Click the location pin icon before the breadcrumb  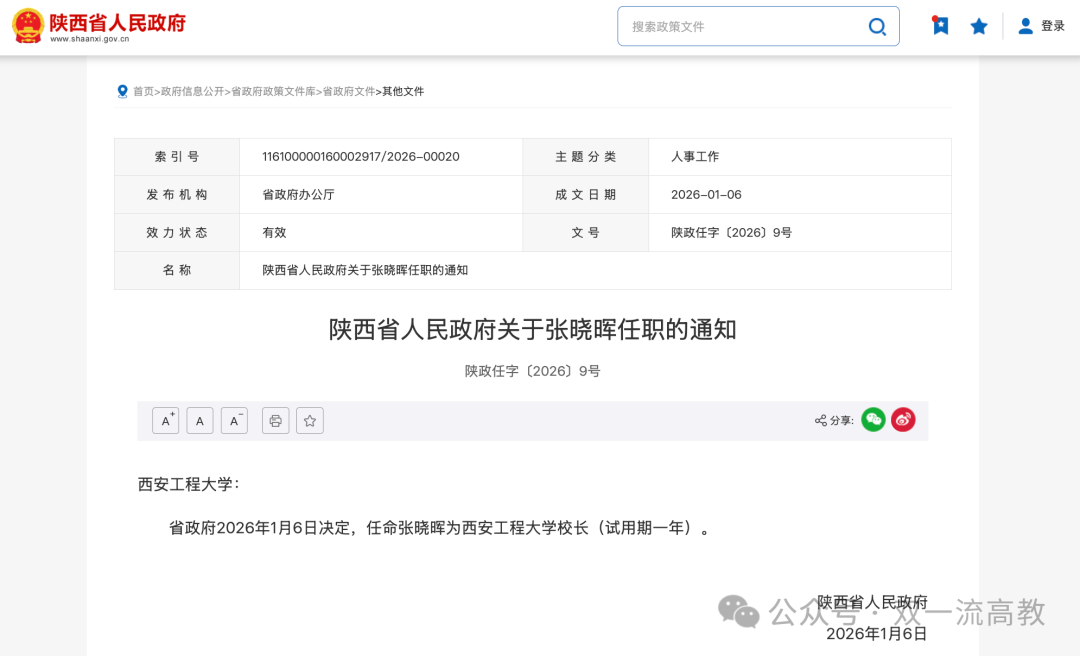[x=120, y=91]
